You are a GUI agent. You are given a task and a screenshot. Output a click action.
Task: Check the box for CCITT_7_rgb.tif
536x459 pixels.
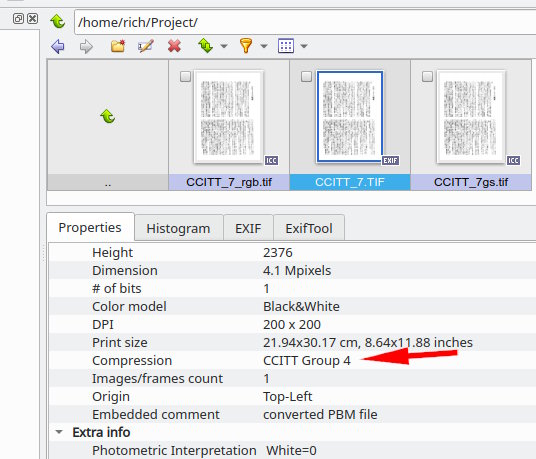185,77
